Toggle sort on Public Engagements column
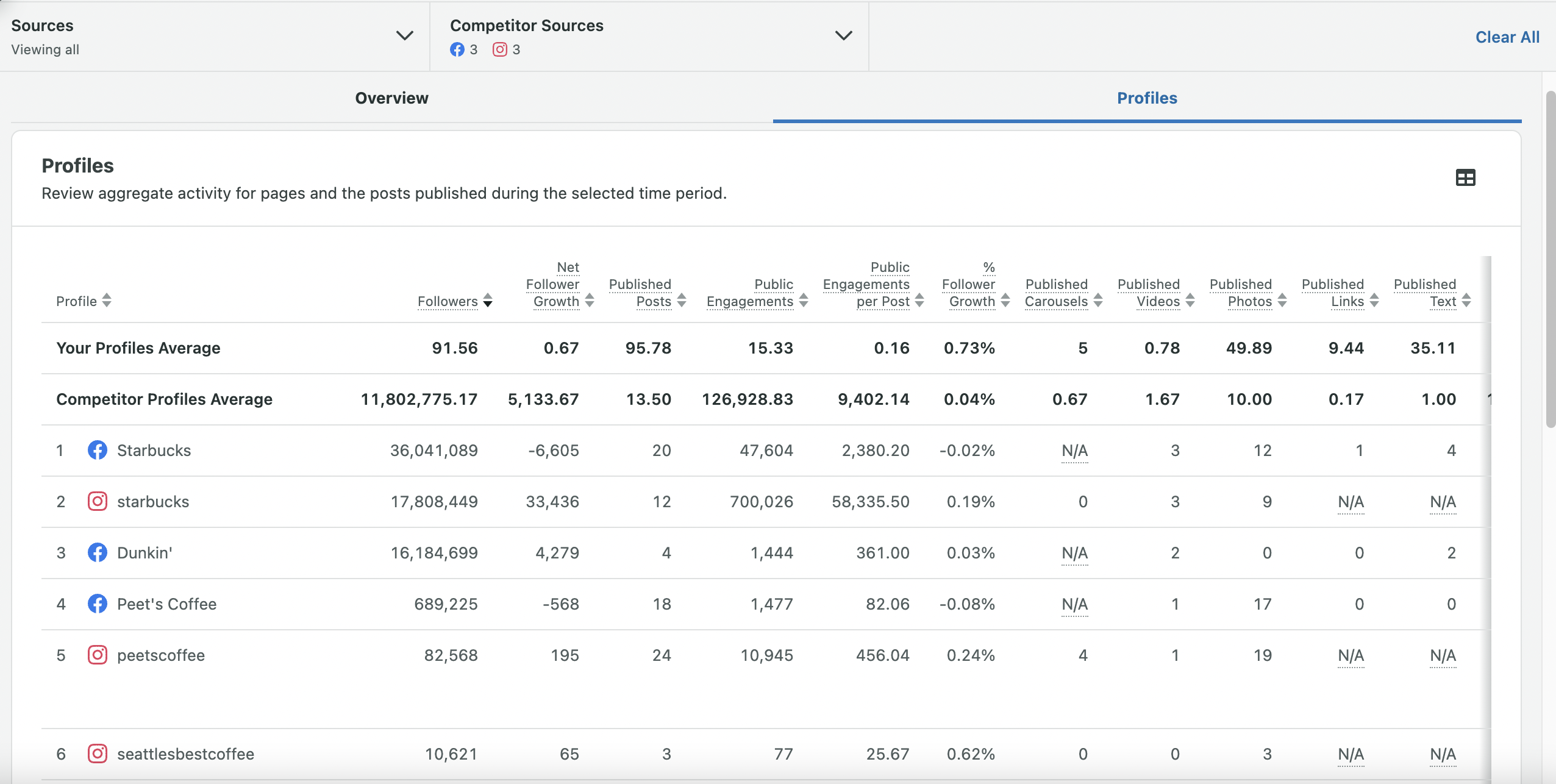Image resolution: width=1556 pixels, height=784 pixels. (804, 301)
